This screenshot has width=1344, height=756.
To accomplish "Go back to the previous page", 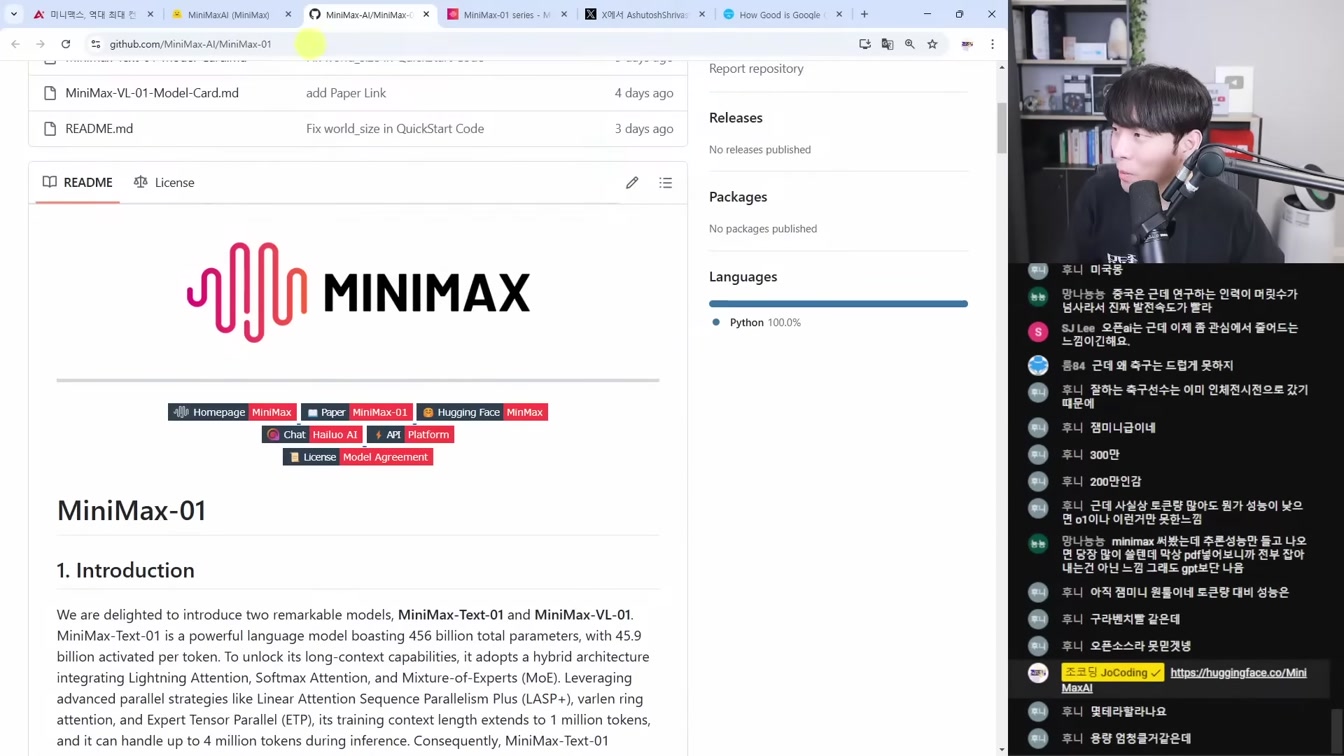I will (15, 44).
